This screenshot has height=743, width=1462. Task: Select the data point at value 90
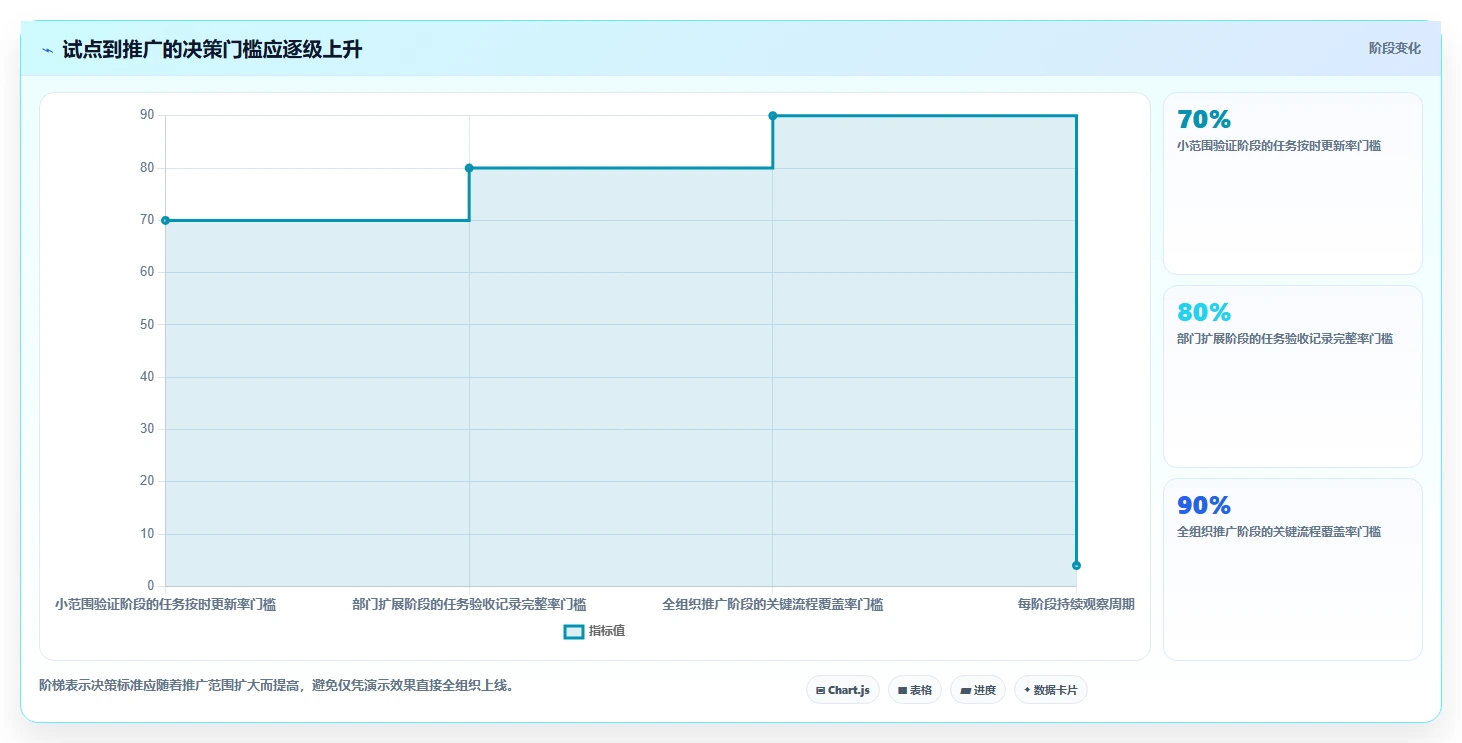coord(773,116)
